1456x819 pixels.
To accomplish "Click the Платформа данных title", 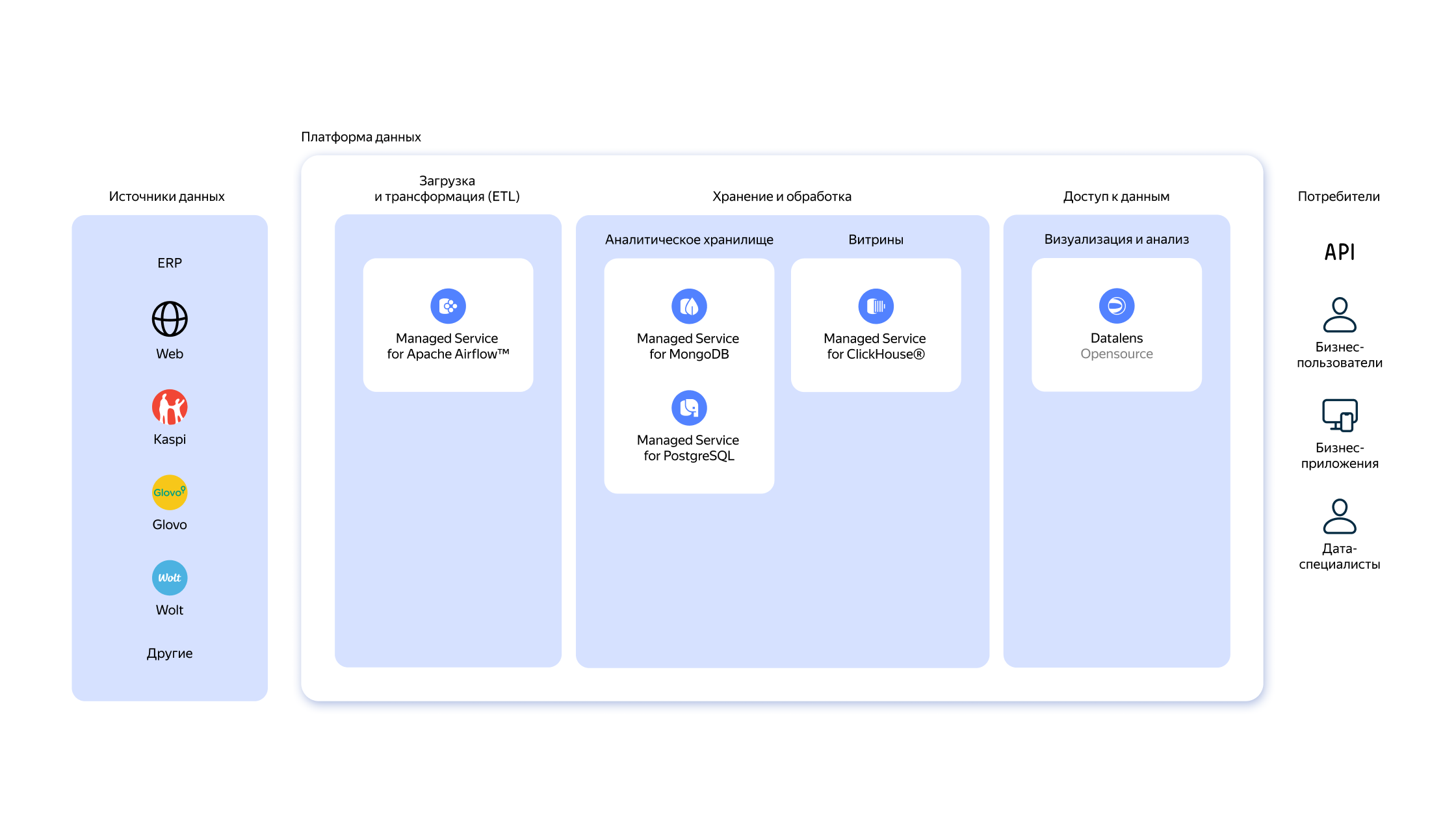I will pos(361,137).
